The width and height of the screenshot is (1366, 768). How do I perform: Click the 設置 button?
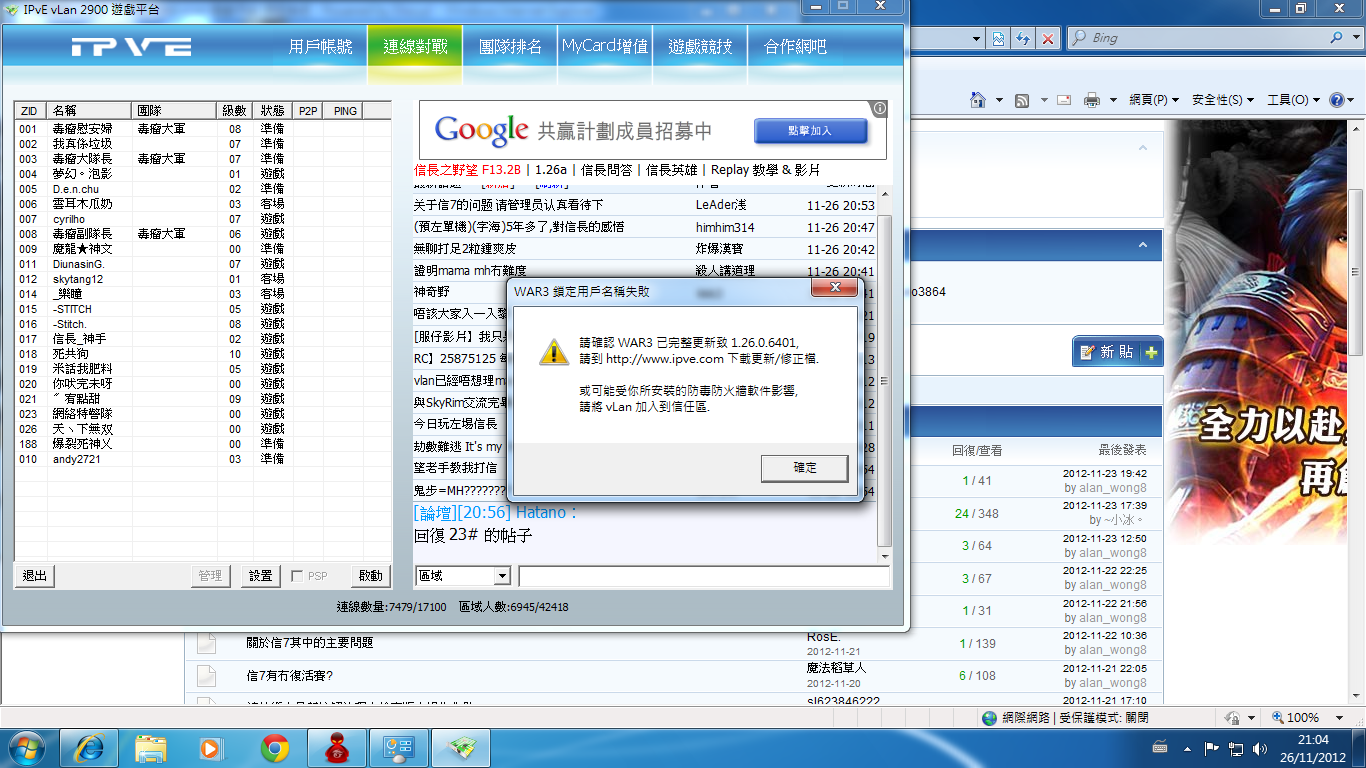[260, 576]
